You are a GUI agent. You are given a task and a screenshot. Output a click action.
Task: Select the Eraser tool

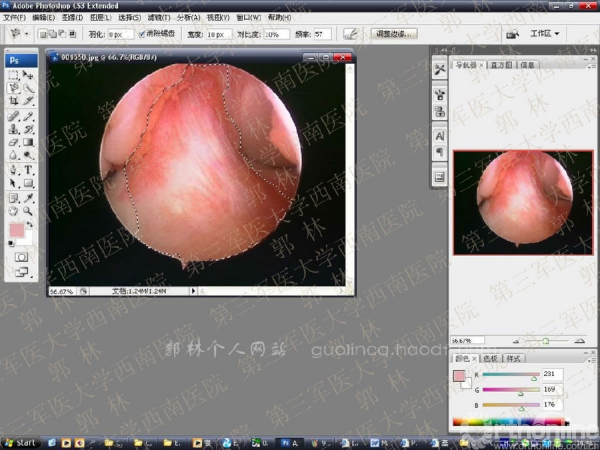[x=14, y=142]
